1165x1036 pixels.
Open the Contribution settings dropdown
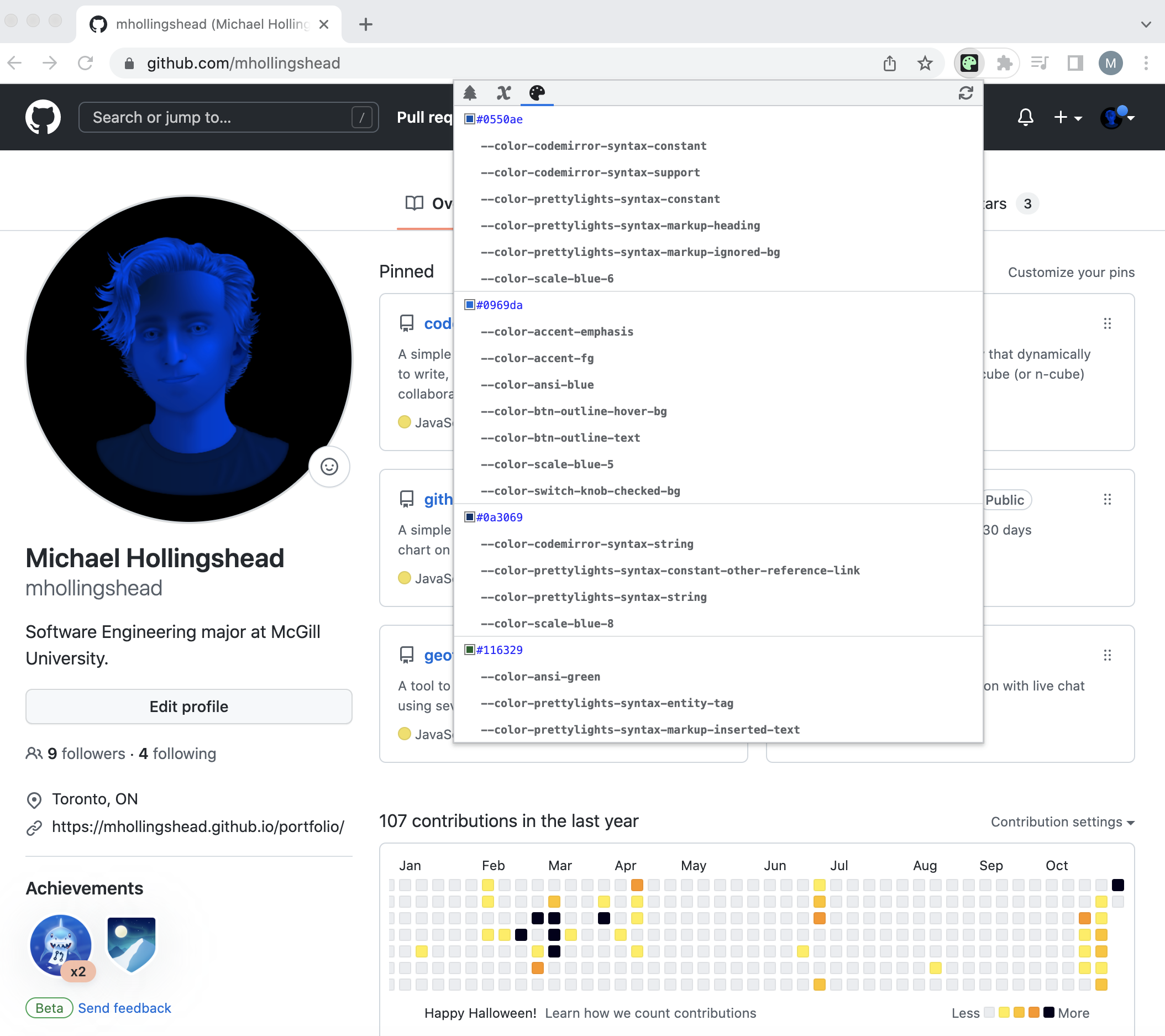(1062, 822)
